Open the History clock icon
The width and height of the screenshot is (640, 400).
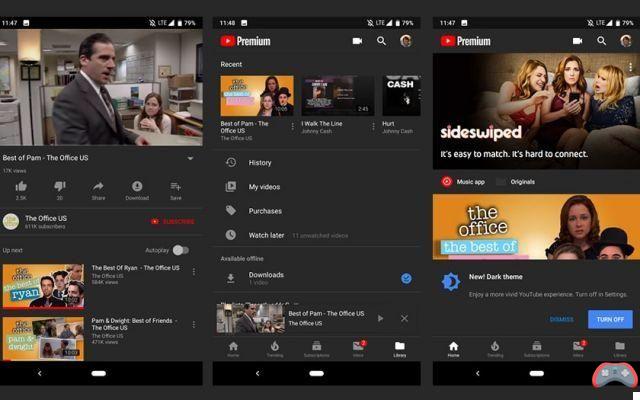231,162
